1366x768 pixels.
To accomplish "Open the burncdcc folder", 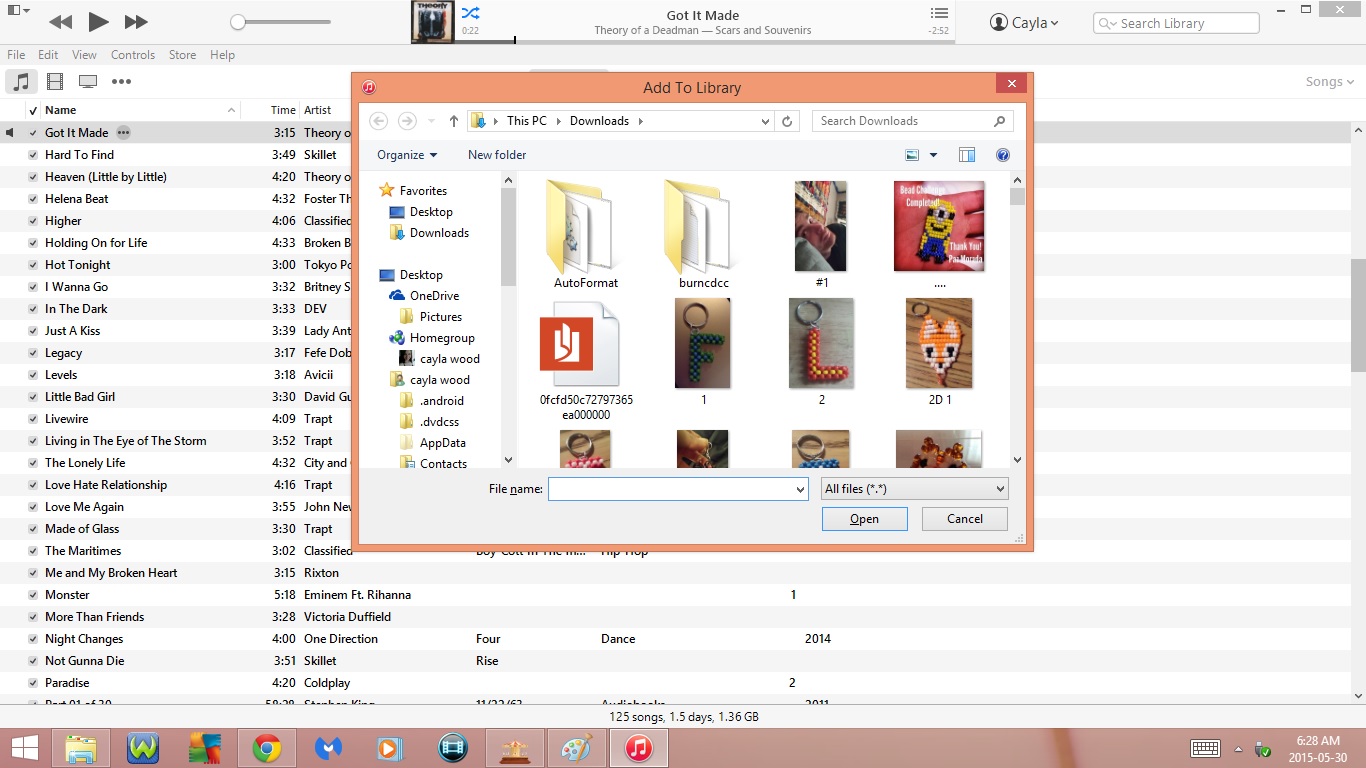I will tap(703, 234).
